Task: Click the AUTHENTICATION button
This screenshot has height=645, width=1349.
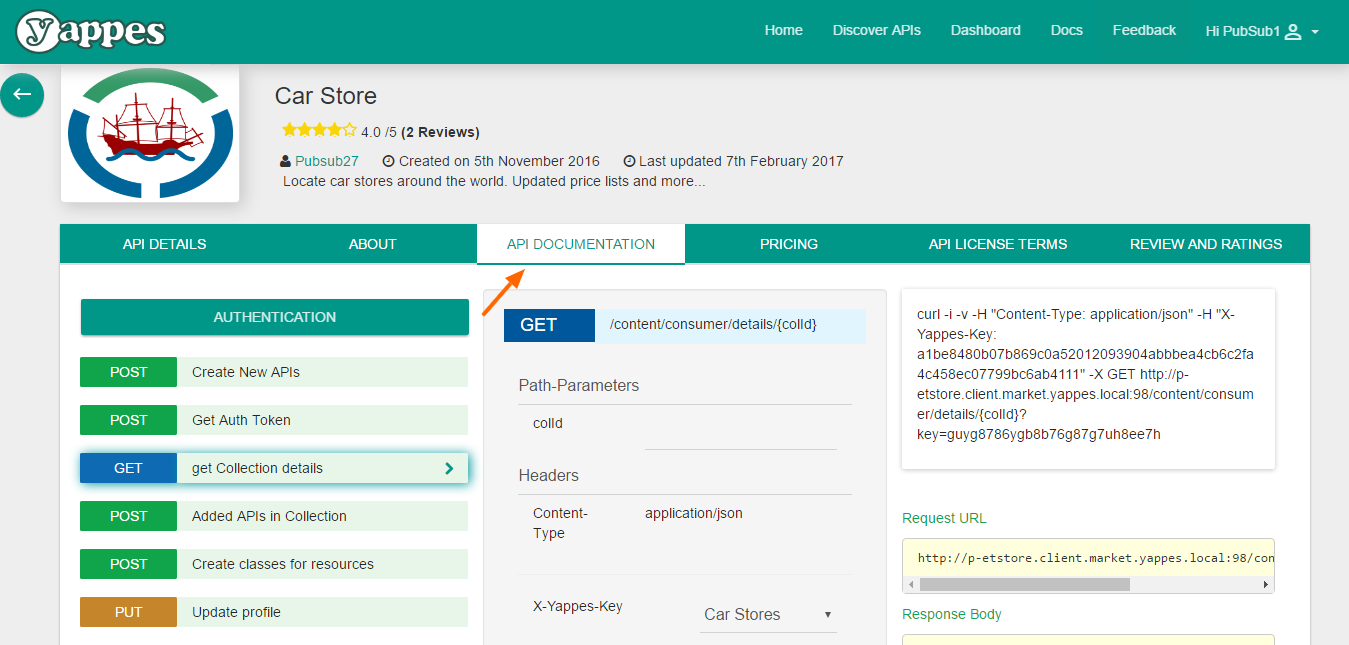Action: click(x=275, y=317)
